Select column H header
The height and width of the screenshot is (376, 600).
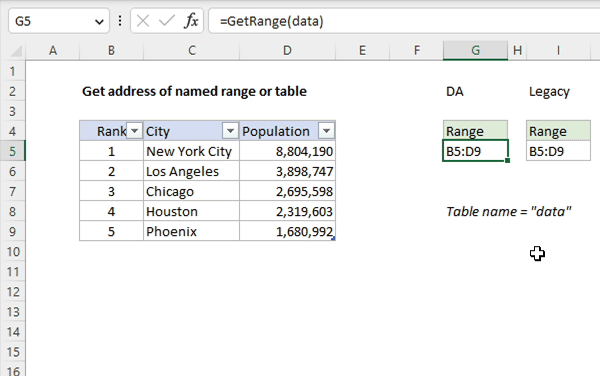pyautogui.click(x=517, y=50)
